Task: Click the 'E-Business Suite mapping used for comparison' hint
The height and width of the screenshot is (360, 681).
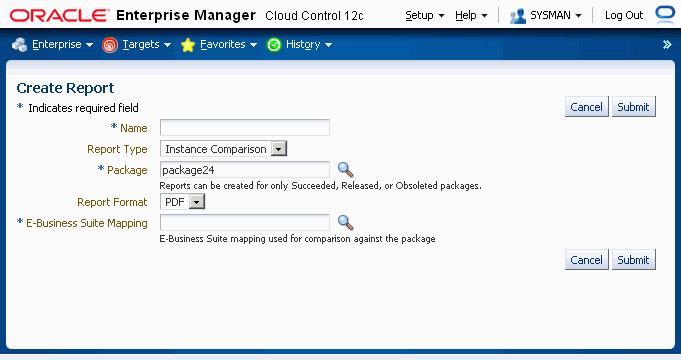Action: tap(298, 239)
